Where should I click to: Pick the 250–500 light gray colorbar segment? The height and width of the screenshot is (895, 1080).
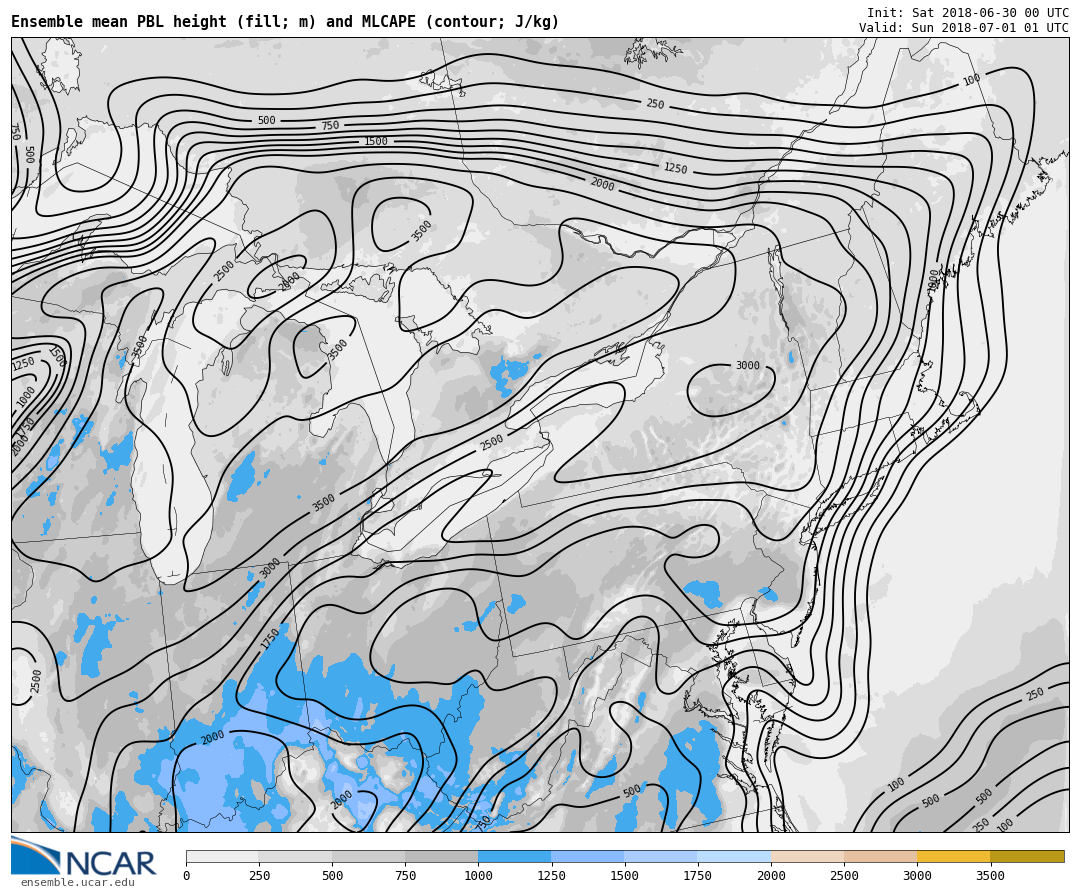295,856
